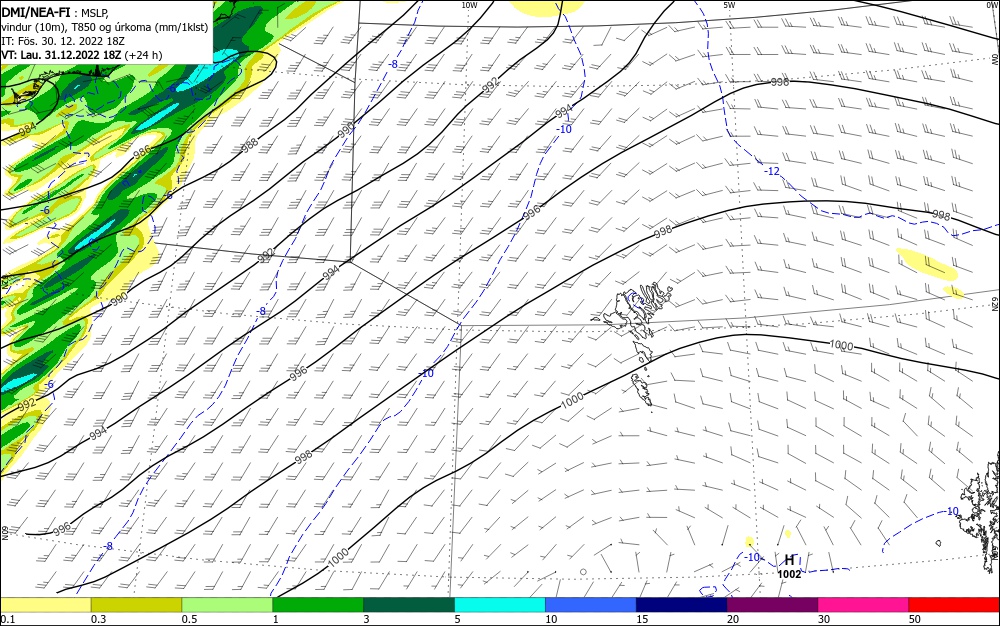Click the 988 isobar label
Image resolution: width=1000 pixels, height=626 pixels.
click(249, 145)
